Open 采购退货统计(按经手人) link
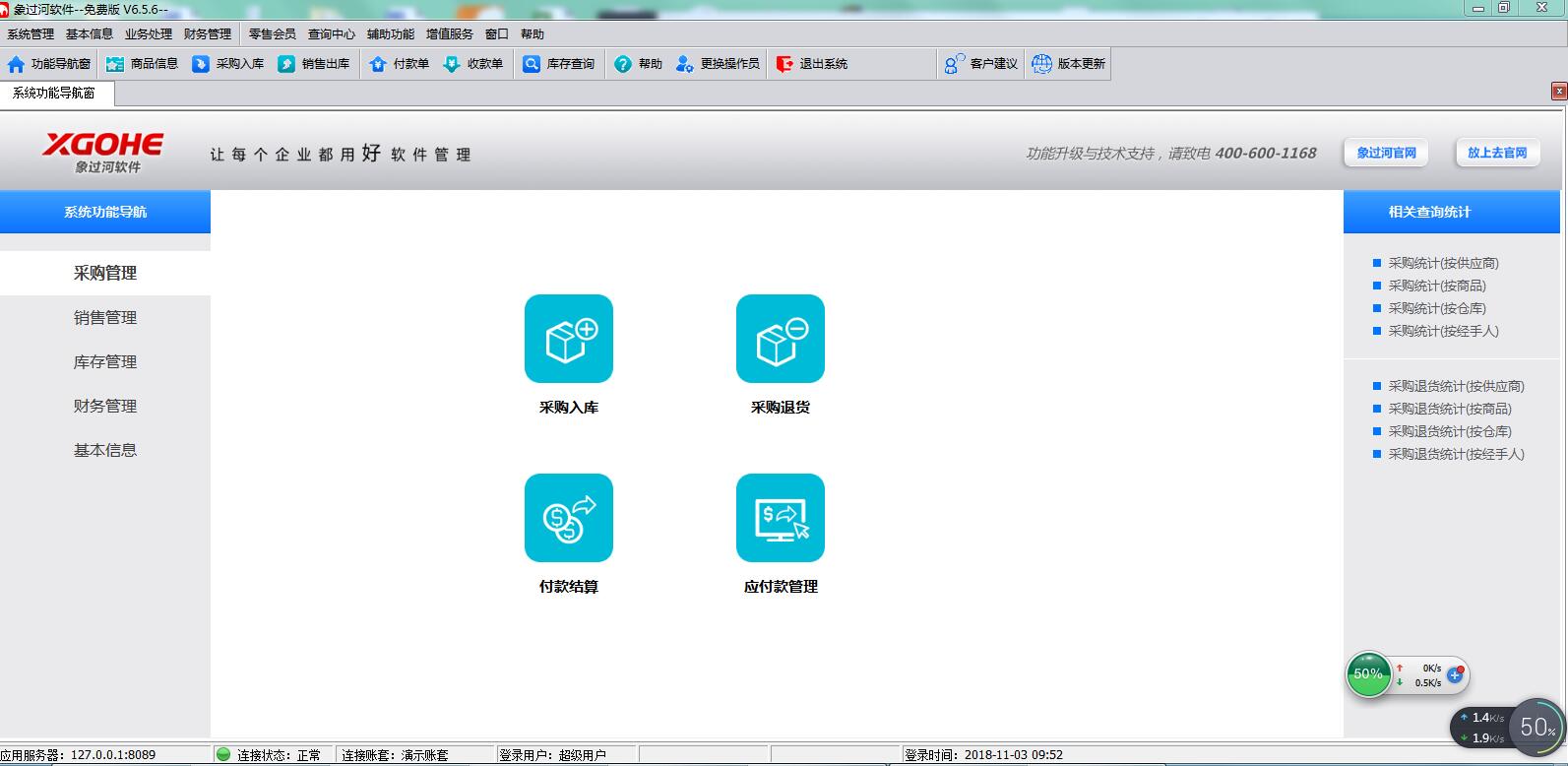 pyautogui.click(x=1456, y=454)
